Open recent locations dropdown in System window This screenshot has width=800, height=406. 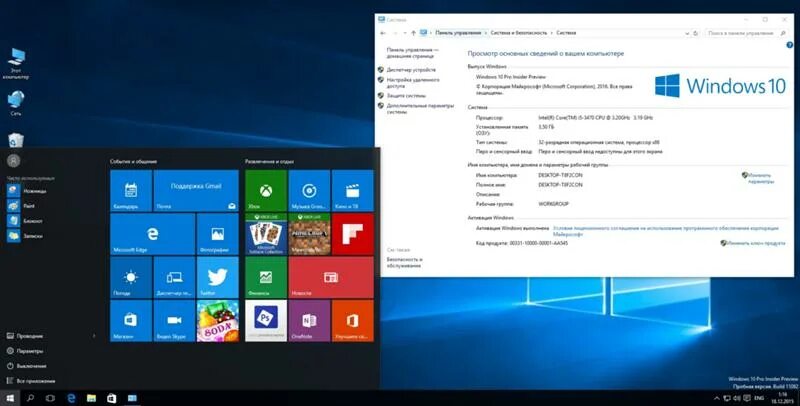coord(405,33)
